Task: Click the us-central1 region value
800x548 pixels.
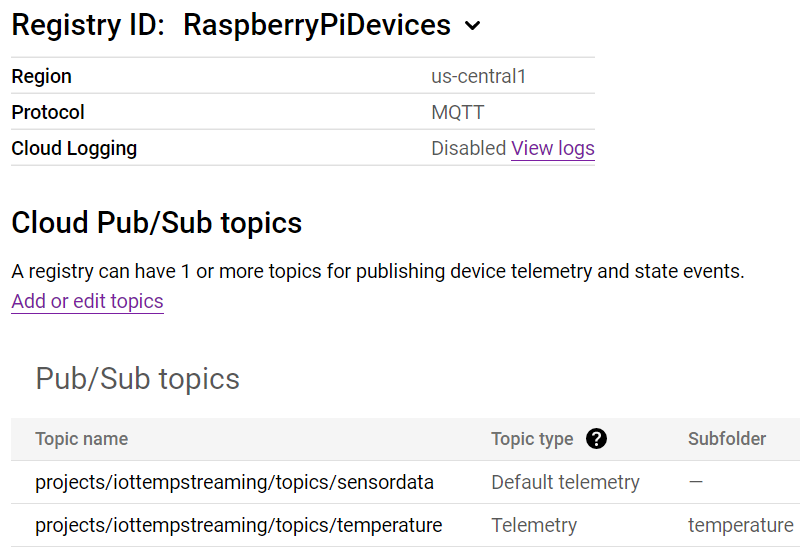Action: click(479, 76)
